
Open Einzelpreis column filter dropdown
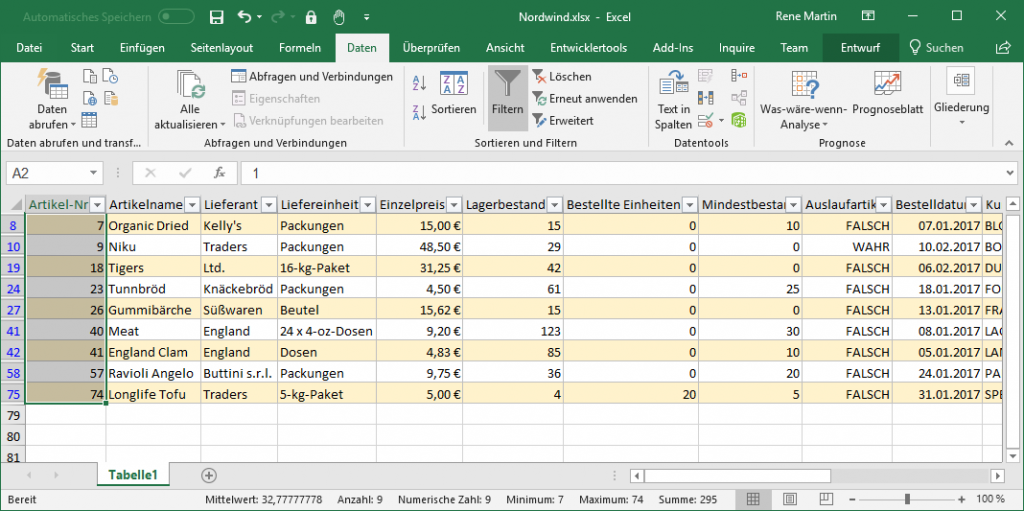click(x=454, y=205)
